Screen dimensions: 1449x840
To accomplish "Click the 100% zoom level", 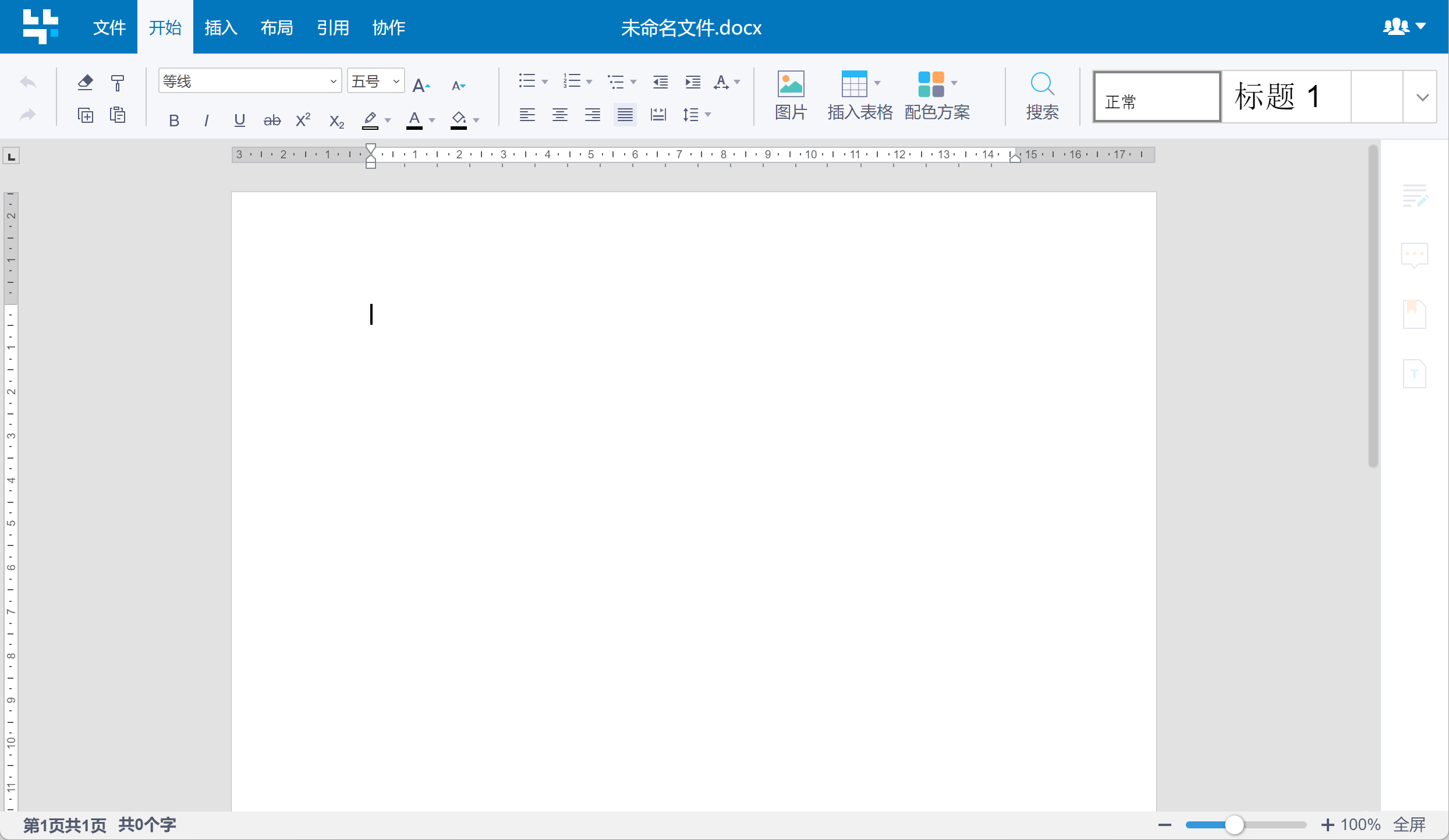I will (x=1361, y=825).
